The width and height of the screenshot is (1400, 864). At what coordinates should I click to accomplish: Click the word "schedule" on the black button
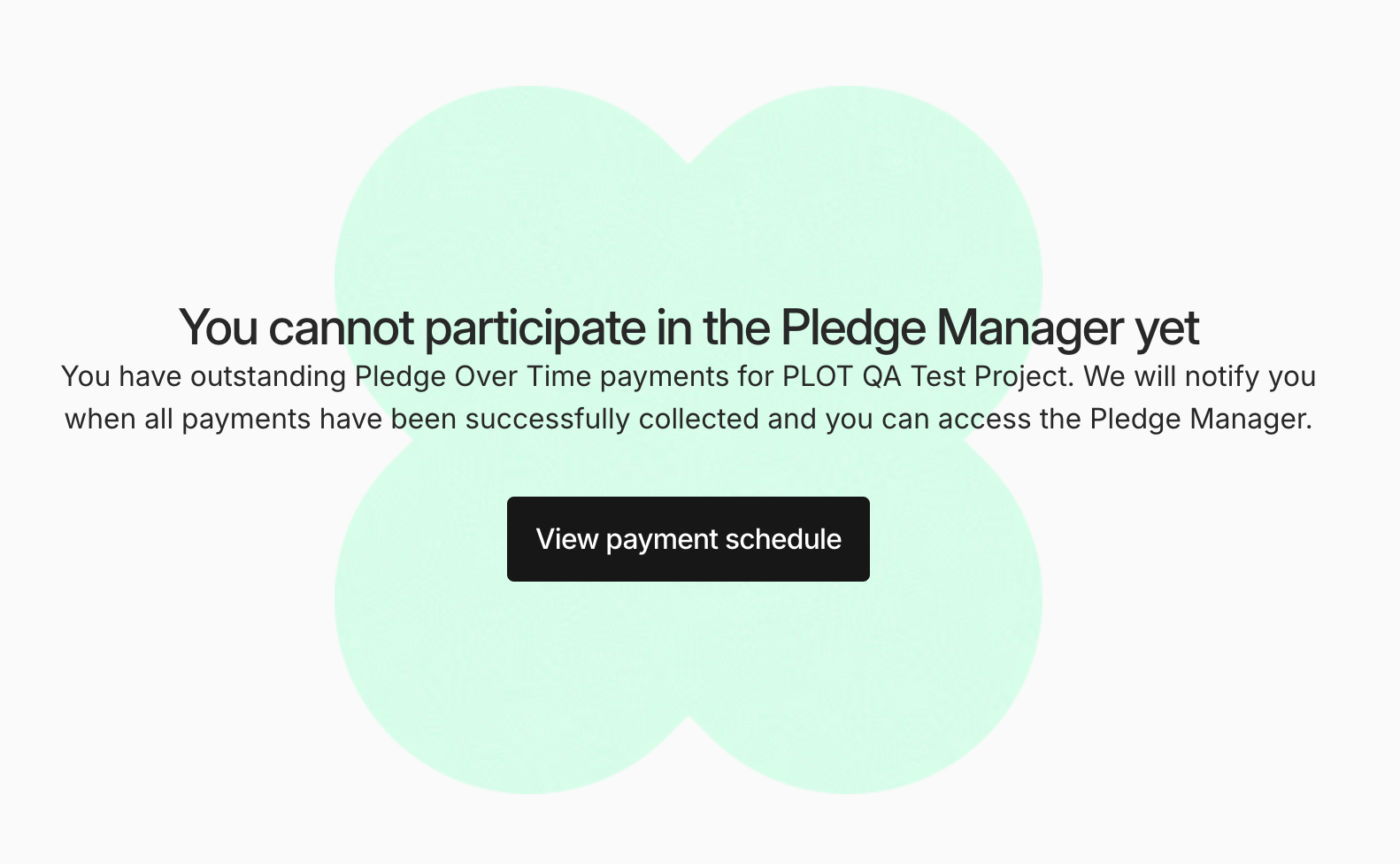783,539
